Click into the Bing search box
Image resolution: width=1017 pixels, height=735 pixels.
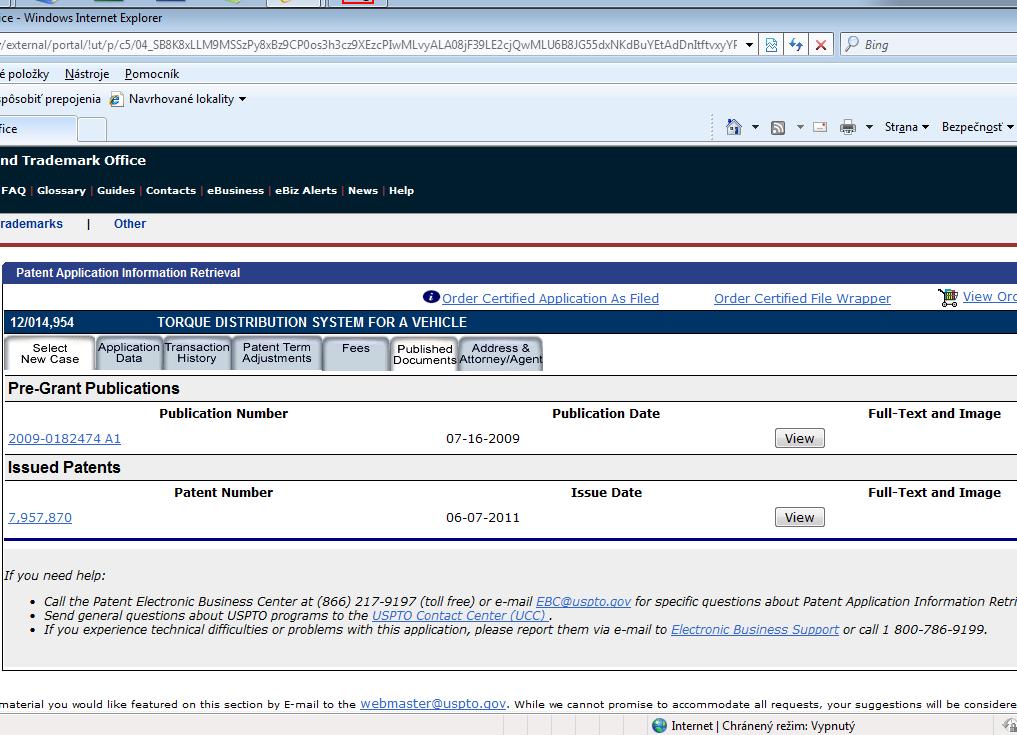coord(939,45)
